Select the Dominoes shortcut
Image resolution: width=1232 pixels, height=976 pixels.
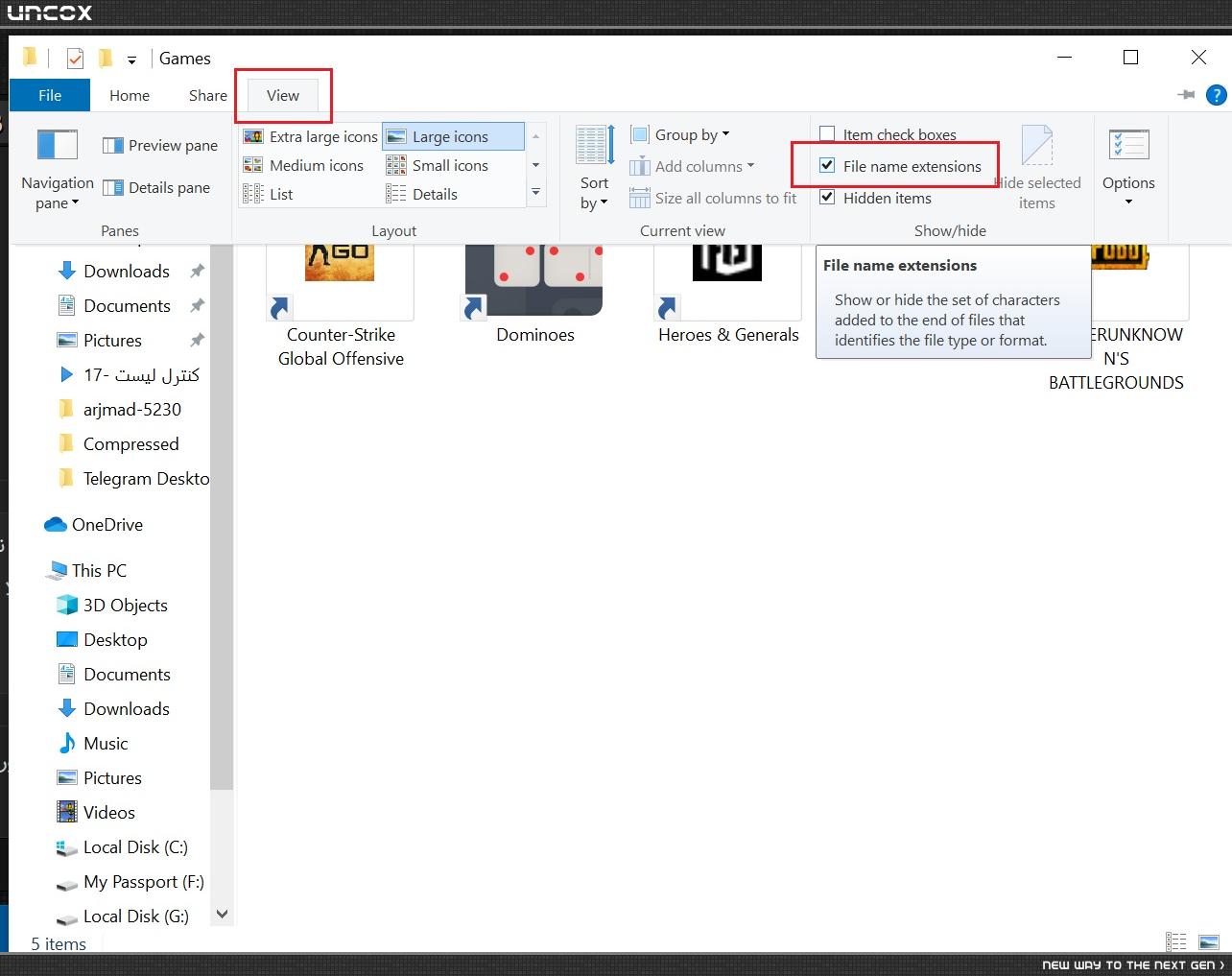coord(534,296)
